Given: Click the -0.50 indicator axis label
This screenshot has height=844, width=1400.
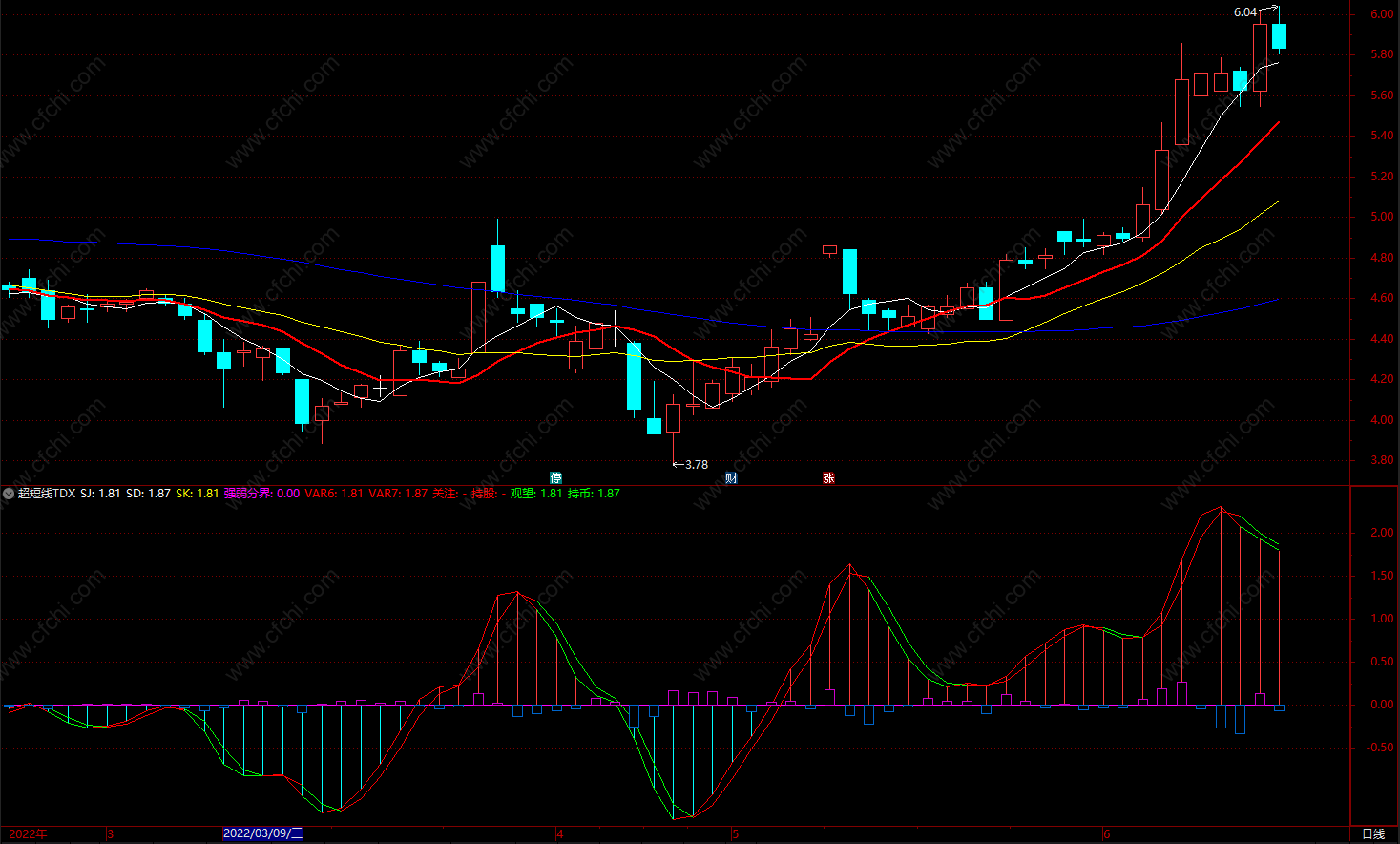Looking at the screenshot, I should (1379, 748).
